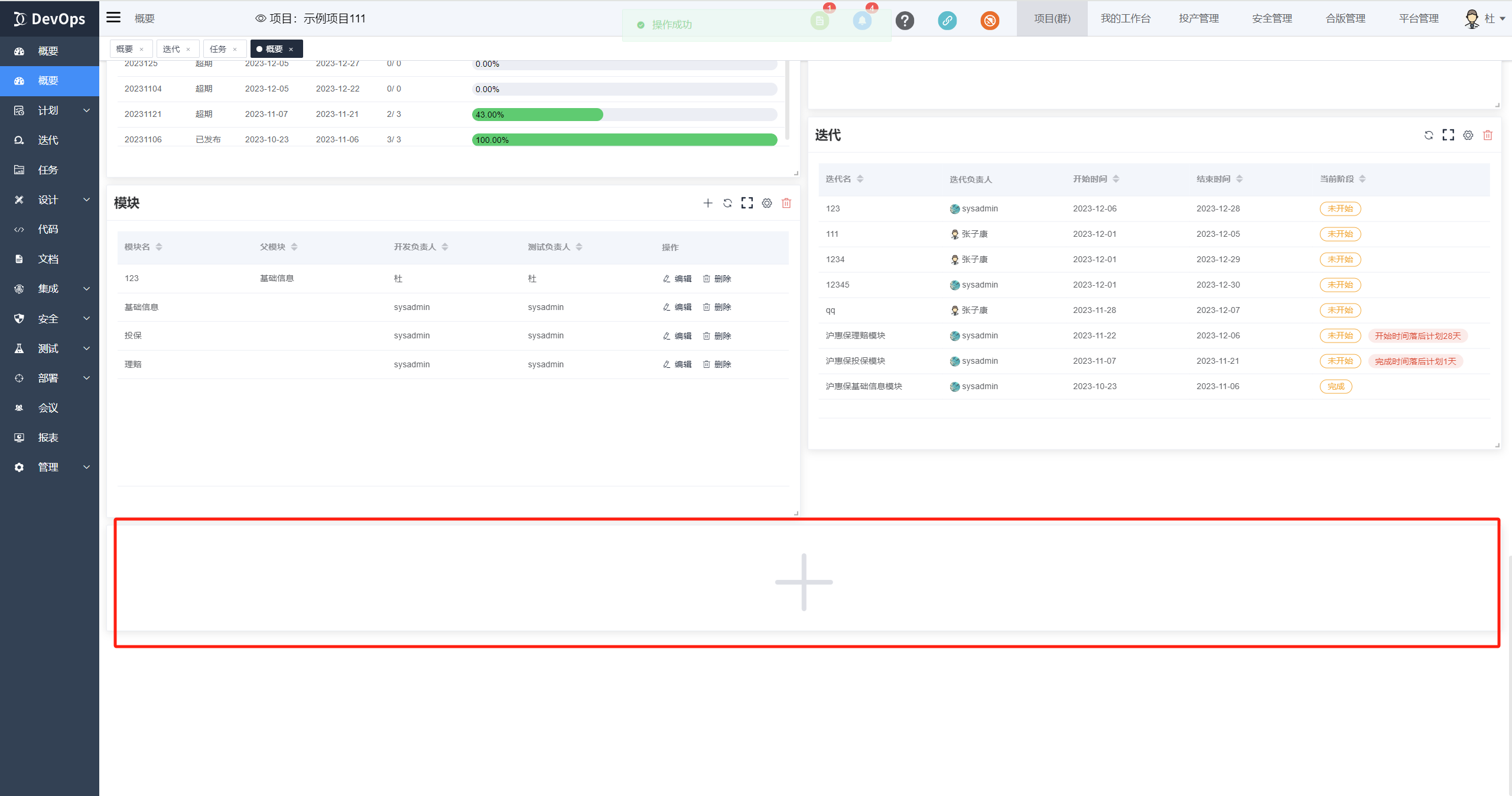Open settings gear of 迭代 panel
This screenshot has height=796, width=1512.
[x=1468, y=135]
